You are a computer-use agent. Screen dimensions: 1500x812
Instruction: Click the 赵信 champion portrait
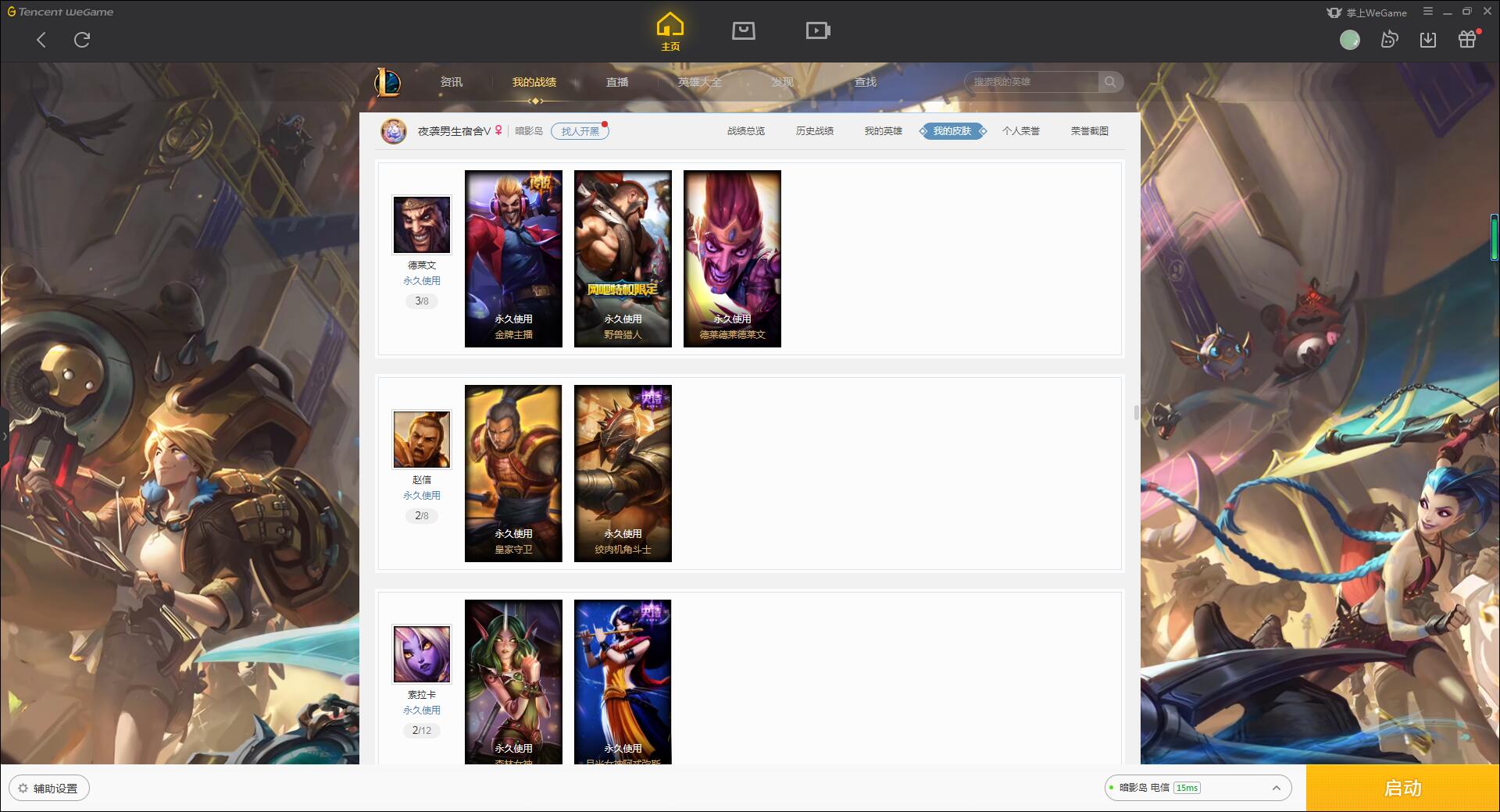[x=422, y=440]
